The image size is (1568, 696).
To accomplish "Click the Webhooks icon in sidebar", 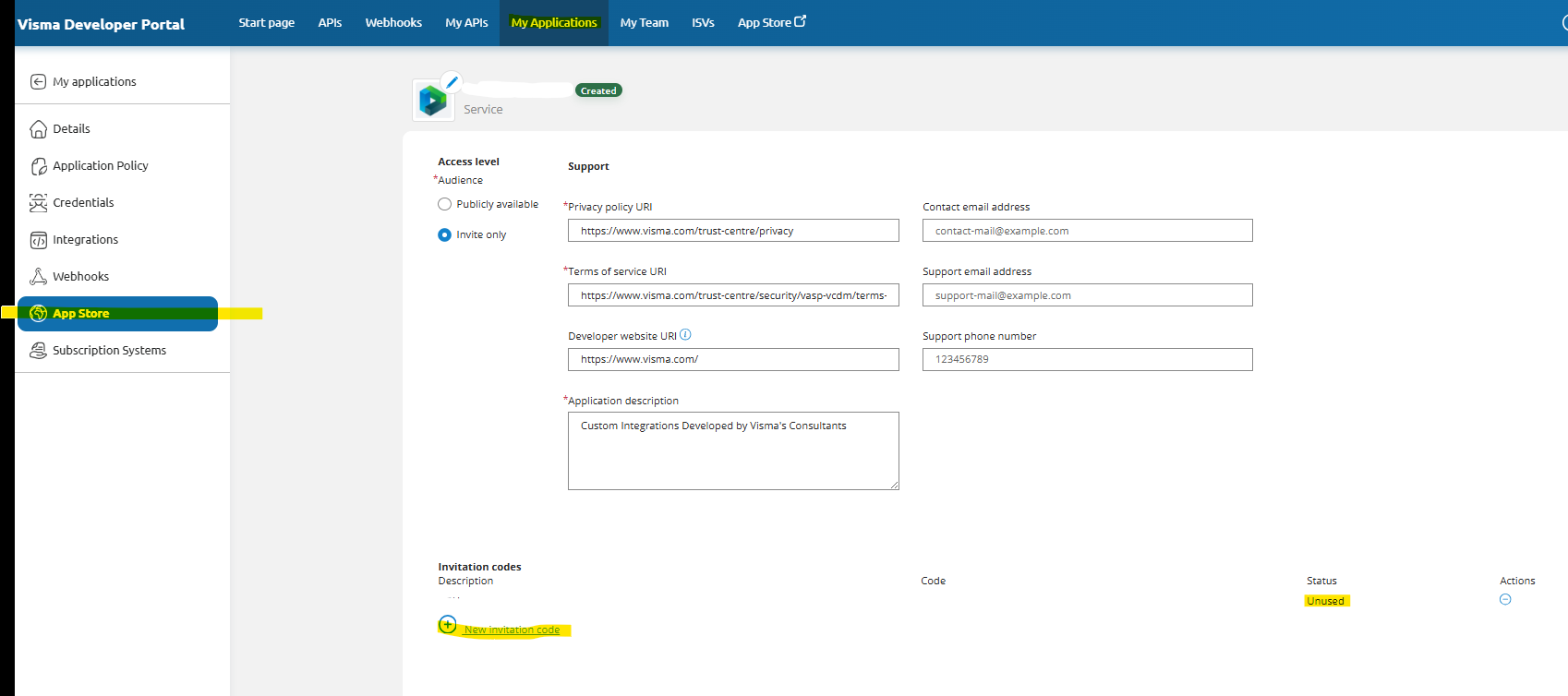I will click(38, 276).
